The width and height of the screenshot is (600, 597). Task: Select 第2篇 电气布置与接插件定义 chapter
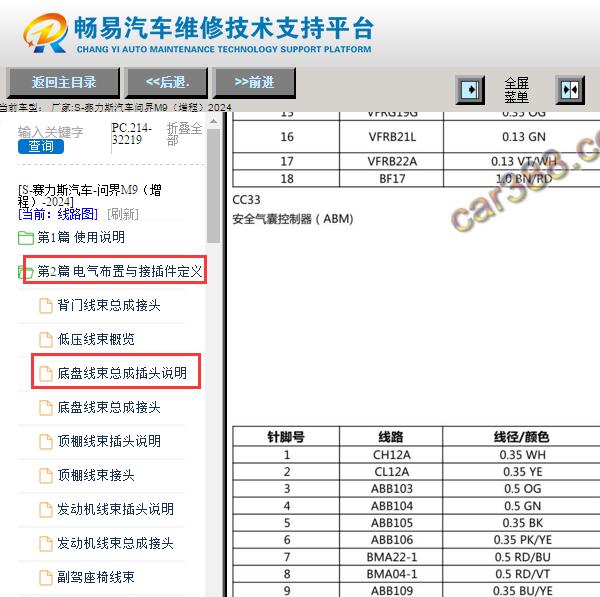point(119,271)
